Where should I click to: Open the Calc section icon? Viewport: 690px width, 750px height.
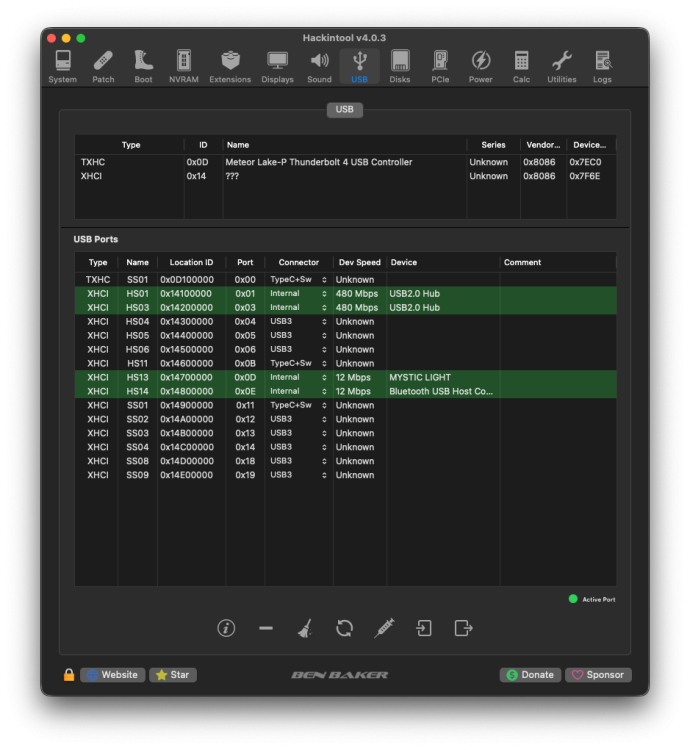[x=521, y=67]
